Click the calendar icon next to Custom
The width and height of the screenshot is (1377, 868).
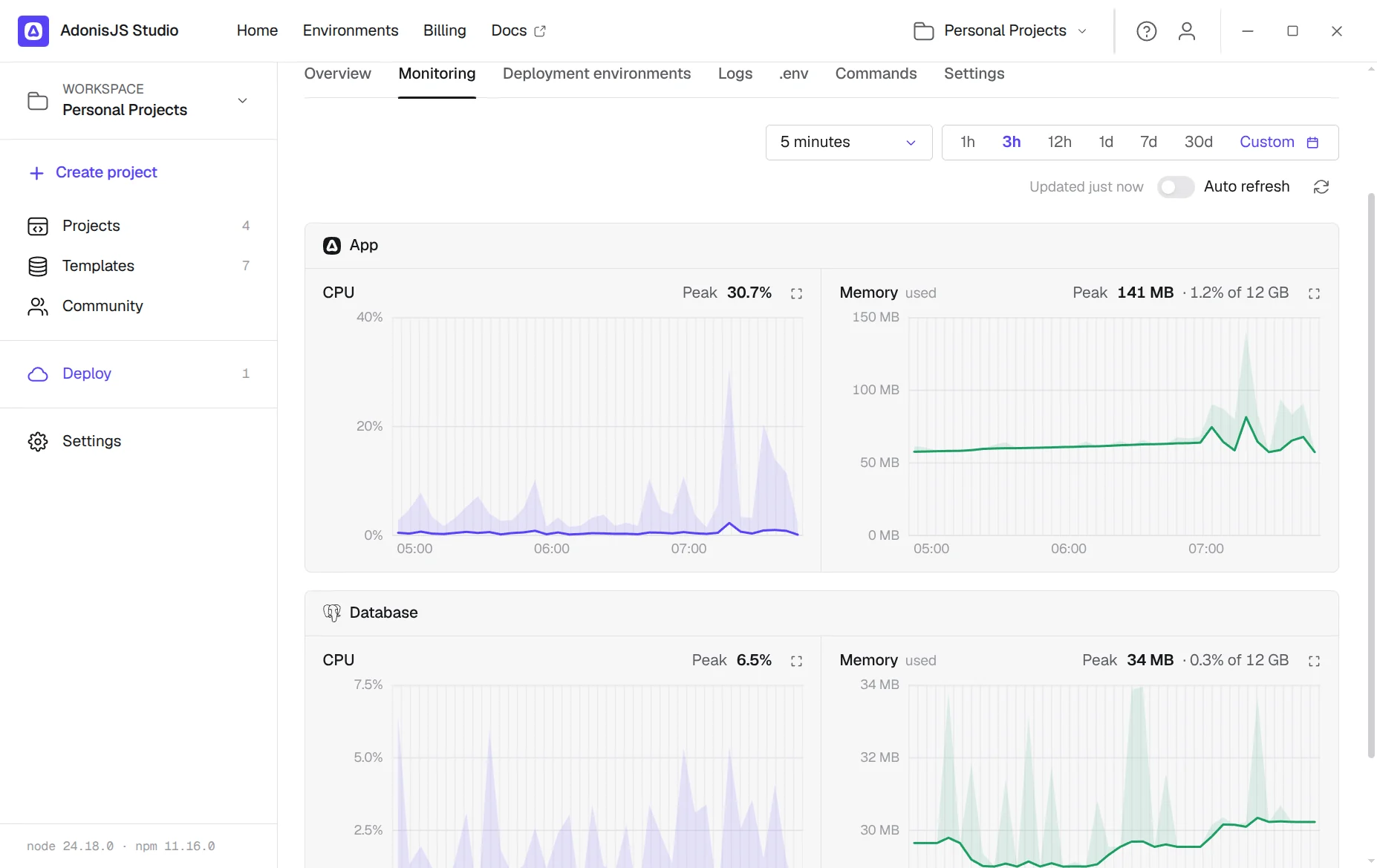[1312, 143]
